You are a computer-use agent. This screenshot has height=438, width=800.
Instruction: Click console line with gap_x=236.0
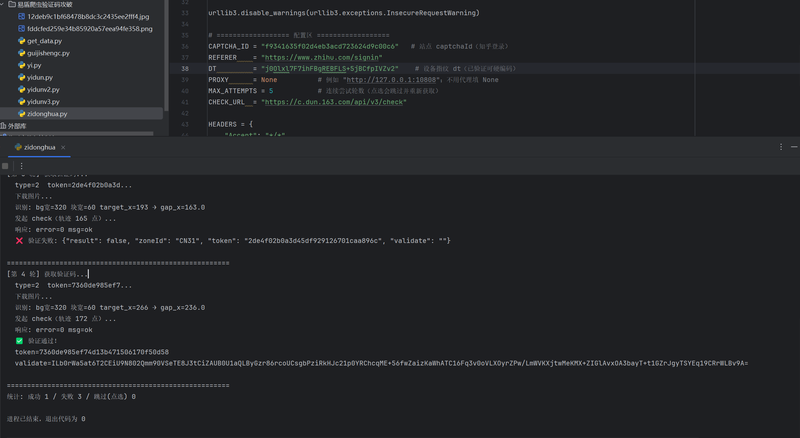click(x=110, y=308)
